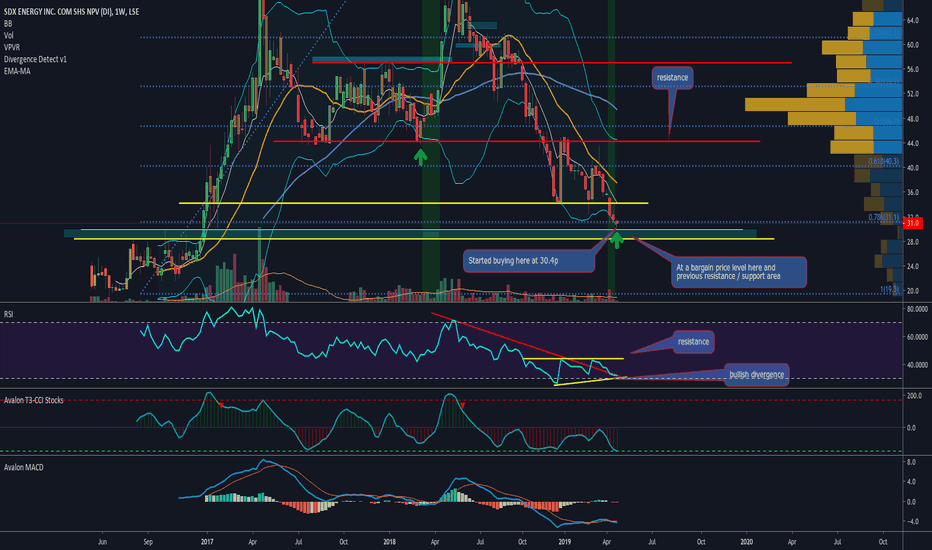Click the 44.0 price axis label
The height and width of the screenshot is (550, 932).
[912, 143]
